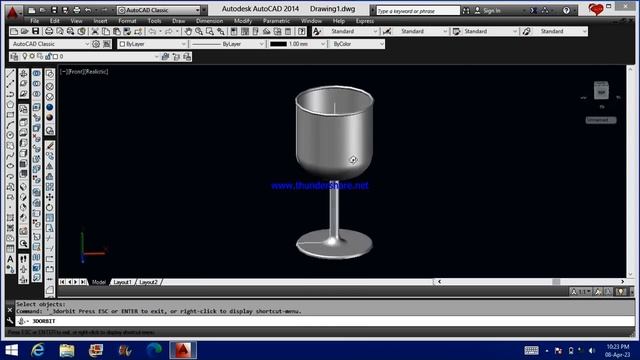640x360 pixels.
Task: Select the Rectangle draw tool
Action: [11, 115]
